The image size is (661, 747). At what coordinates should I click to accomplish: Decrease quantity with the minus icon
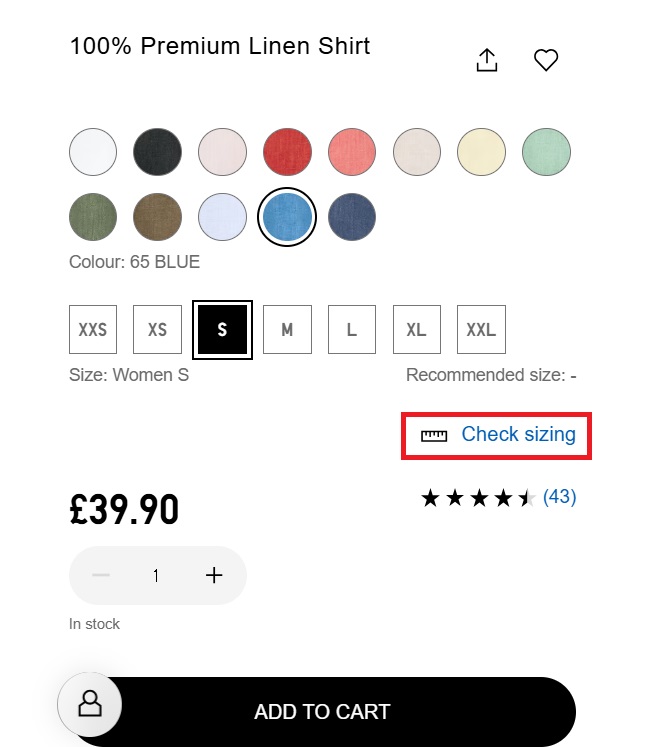101,575
